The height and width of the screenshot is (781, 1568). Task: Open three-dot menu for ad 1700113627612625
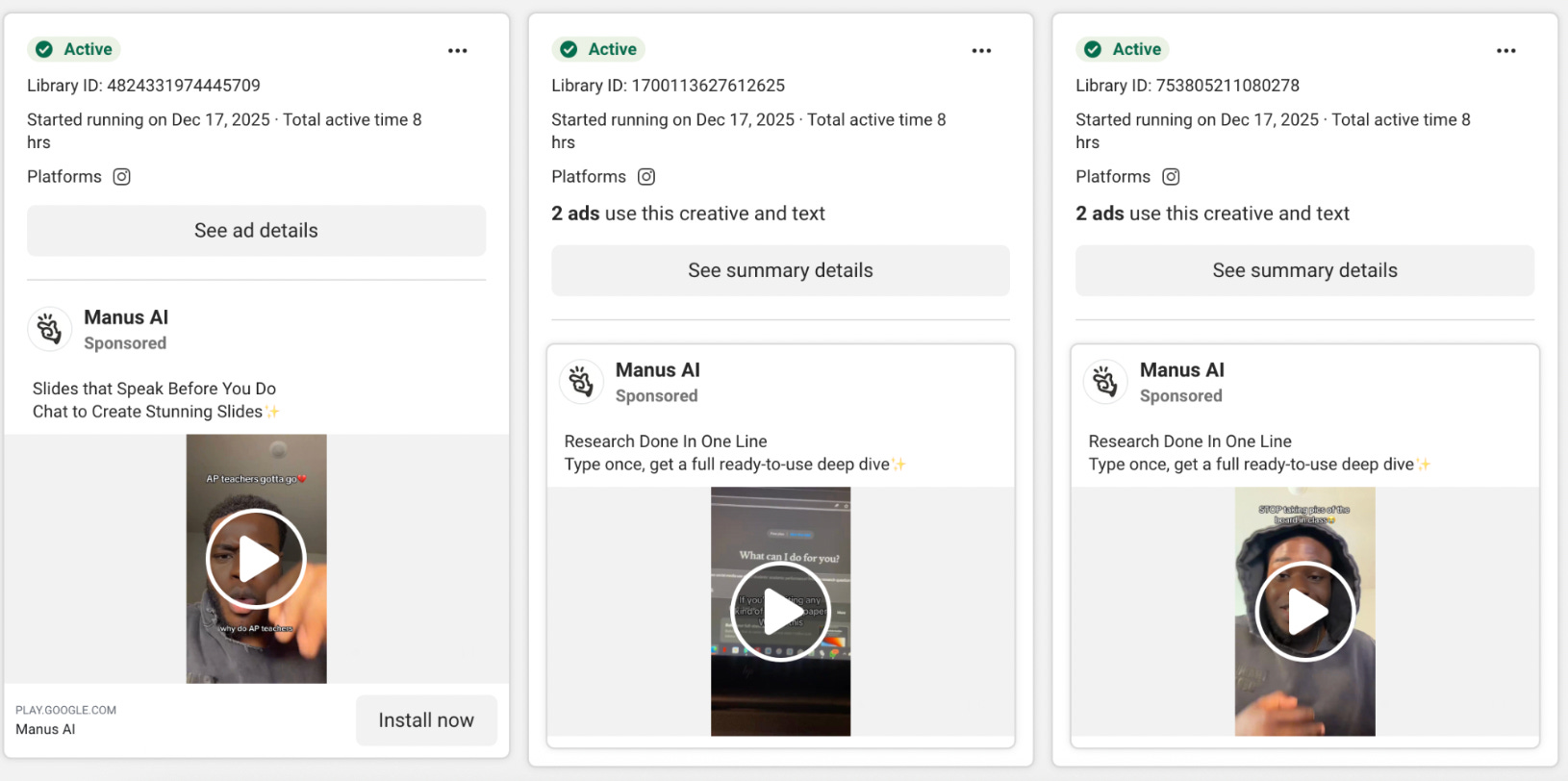981,50
